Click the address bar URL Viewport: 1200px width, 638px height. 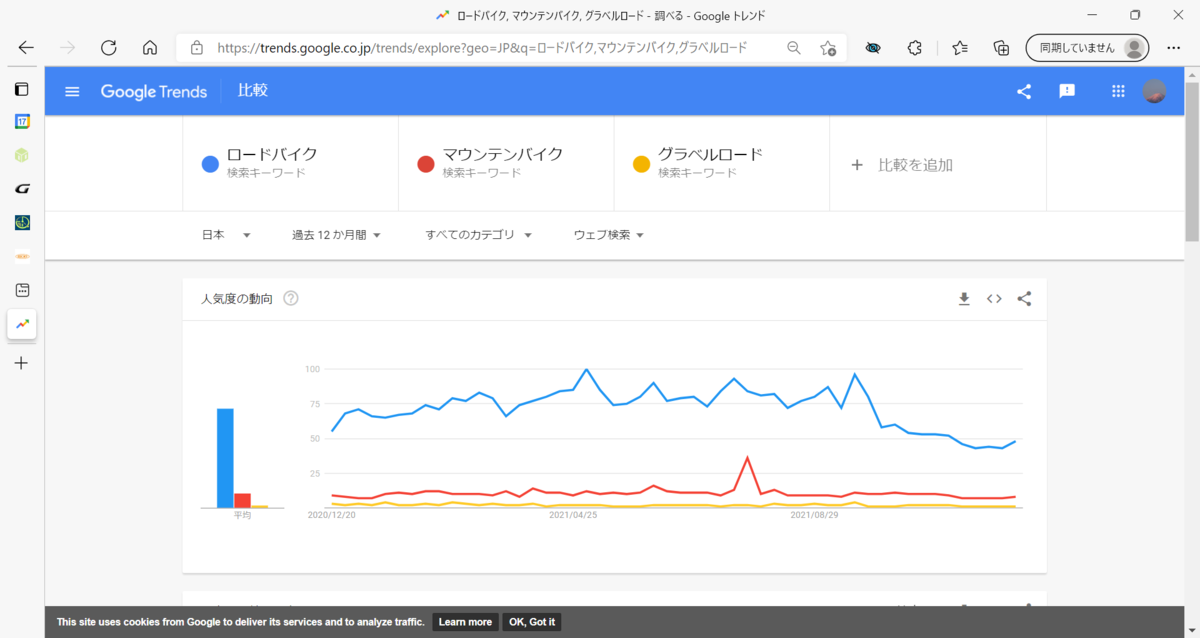(482, 47)
